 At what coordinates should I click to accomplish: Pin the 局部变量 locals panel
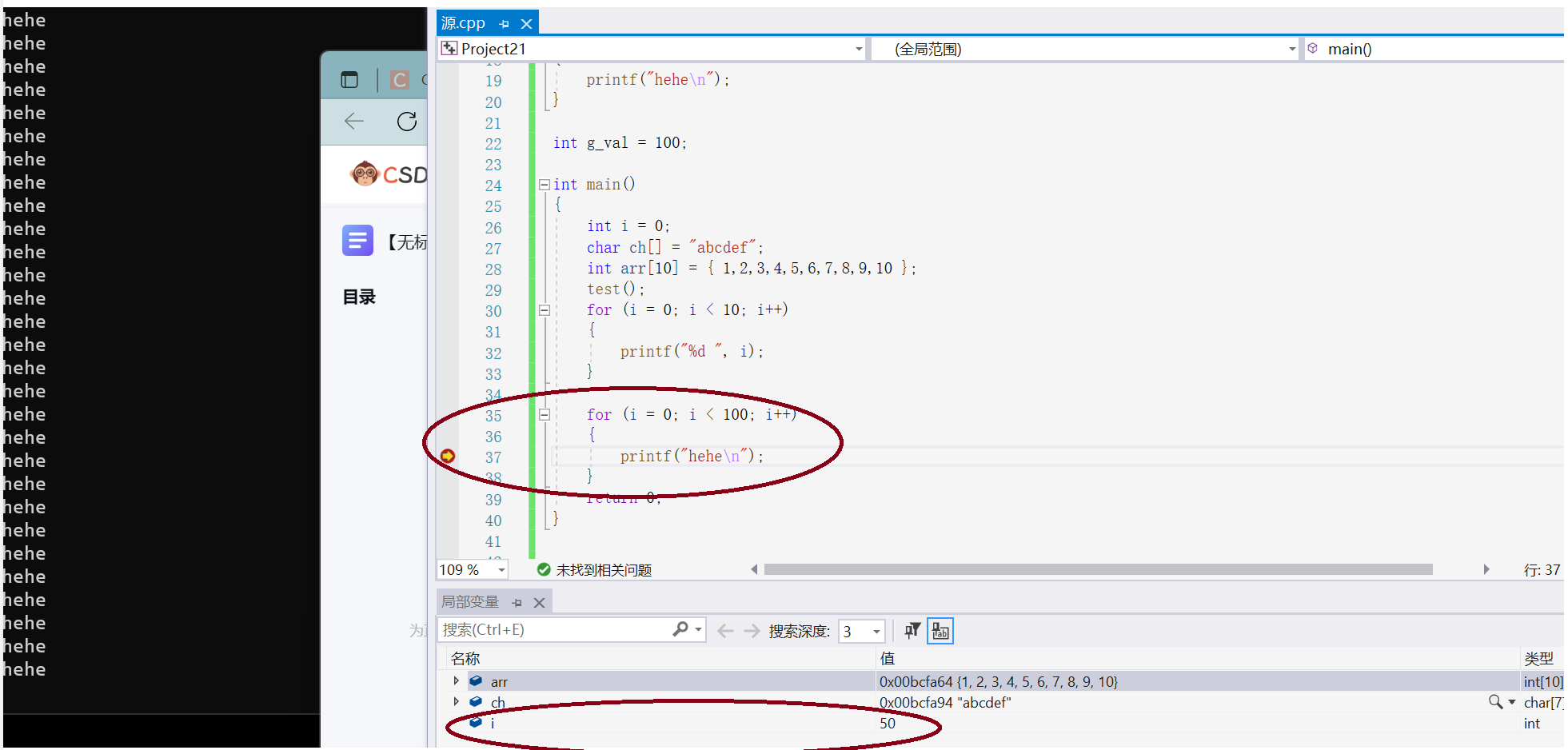[517, 603]
